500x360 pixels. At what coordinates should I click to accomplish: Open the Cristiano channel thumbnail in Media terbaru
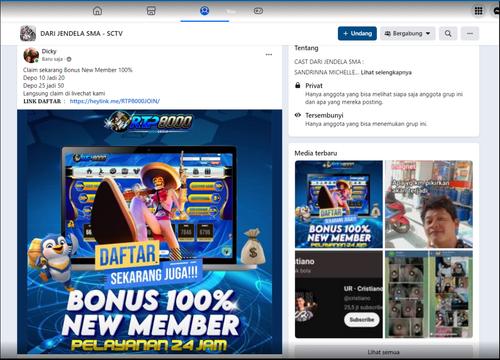tap(339, 295)
